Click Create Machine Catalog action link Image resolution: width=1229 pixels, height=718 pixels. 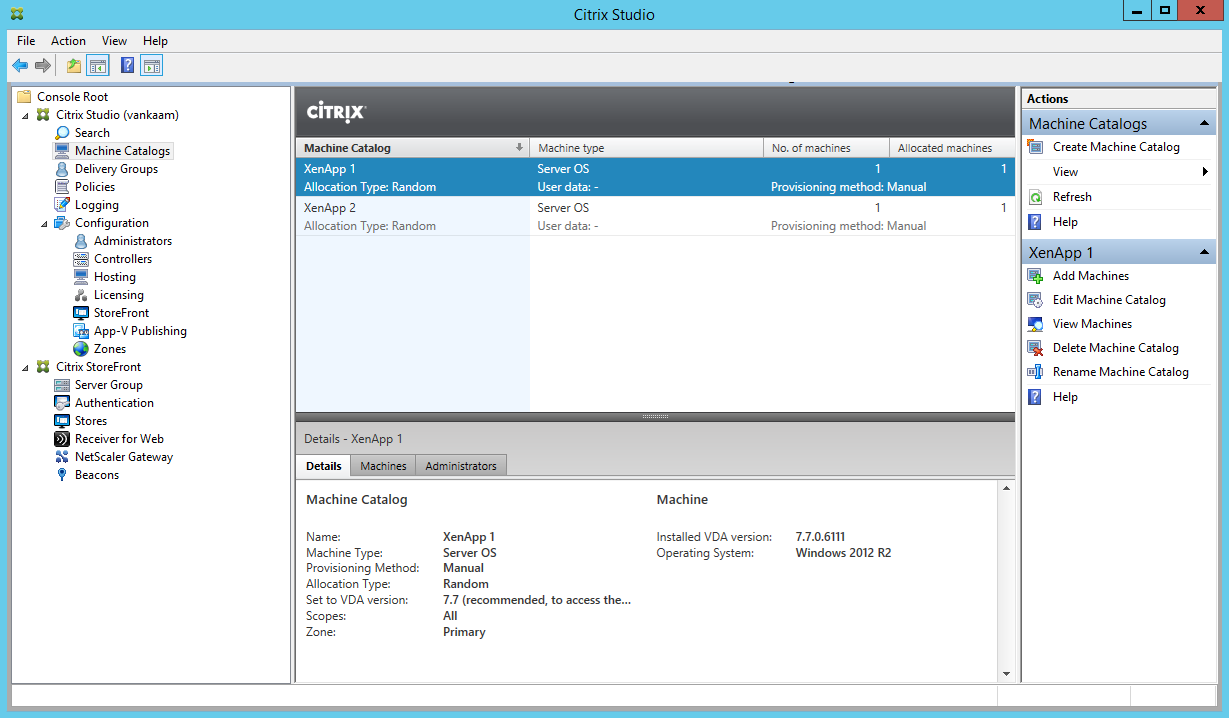(x=1116, y=147)
